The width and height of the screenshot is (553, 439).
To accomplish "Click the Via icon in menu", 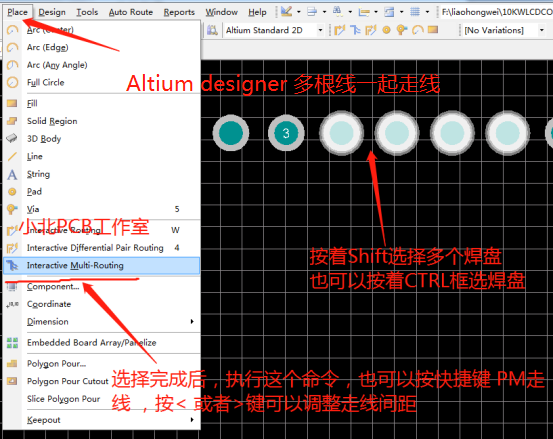I will point(12,209).
